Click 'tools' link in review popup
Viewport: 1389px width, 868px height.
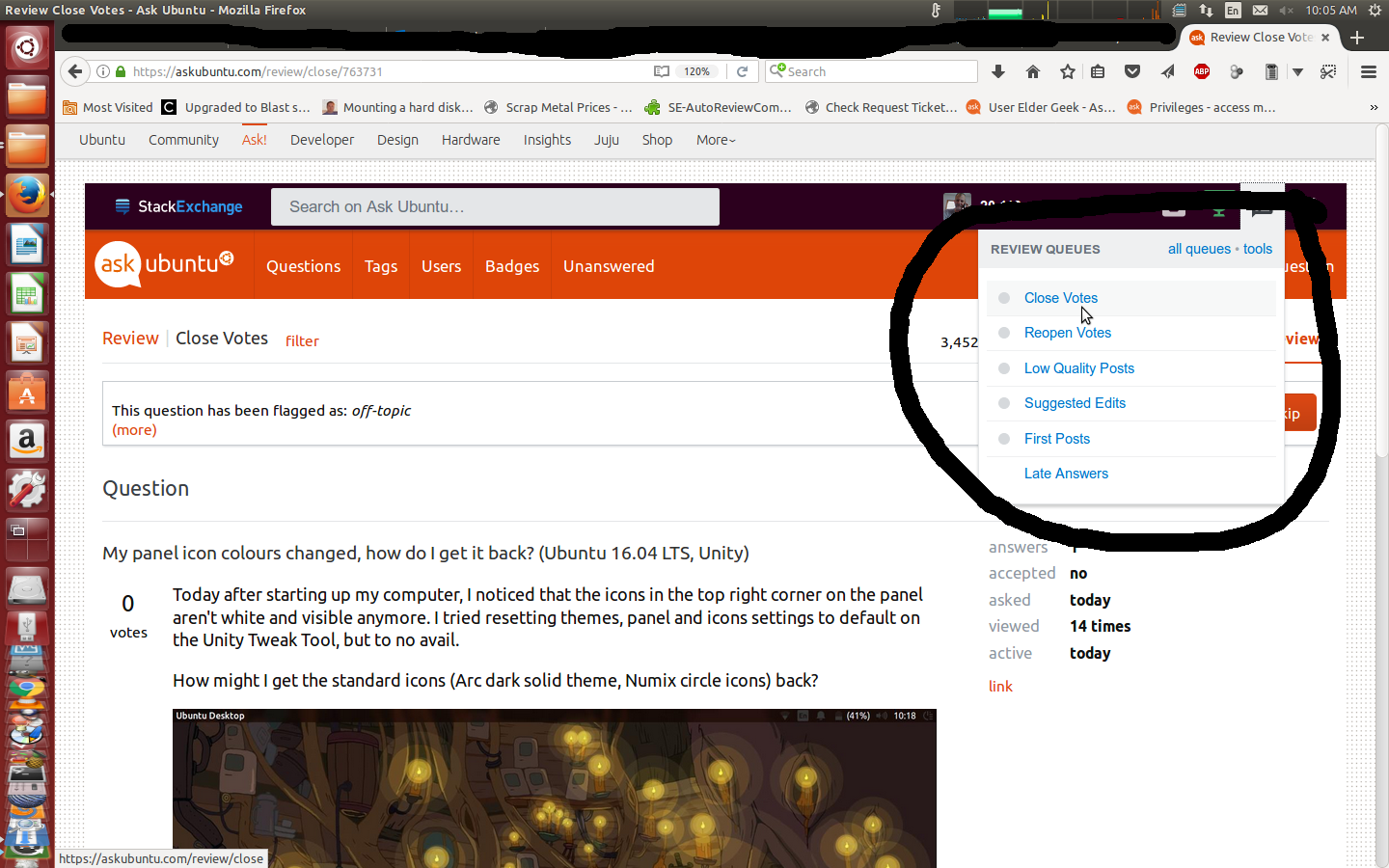click(1257, 249)
